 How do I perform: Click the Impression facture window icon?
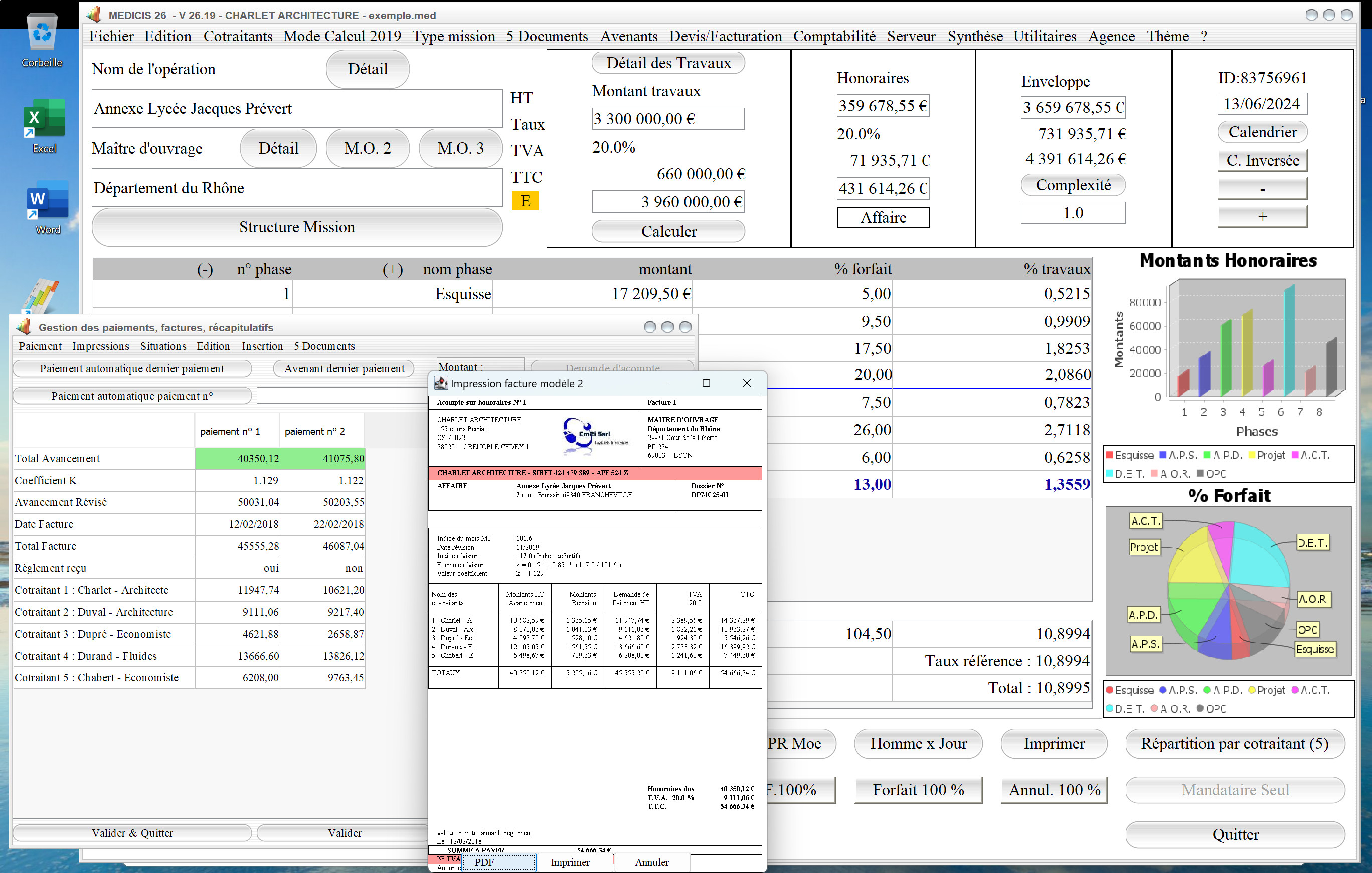pos(441,383)
